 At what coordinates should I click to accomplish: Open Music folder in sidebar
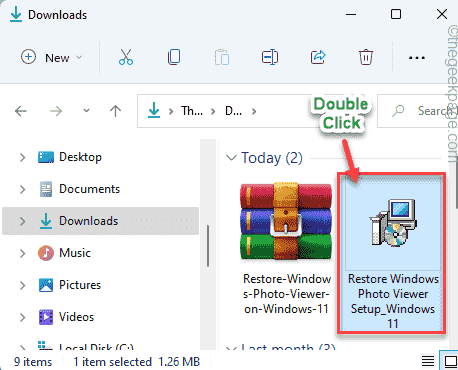click(x=75, y=253)
